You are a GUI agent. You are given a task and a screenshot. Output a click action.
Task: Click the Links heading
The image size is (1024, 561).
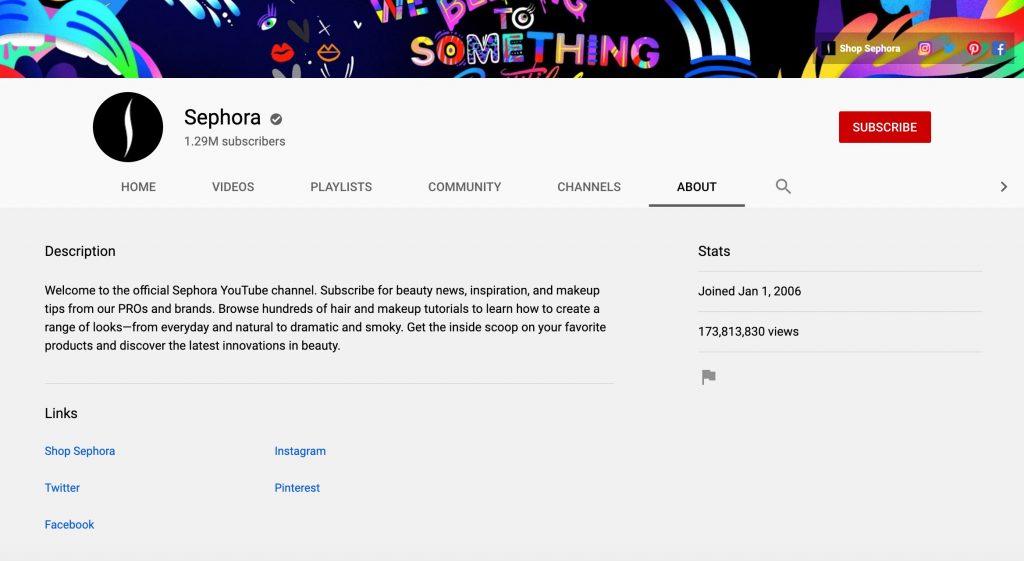(x=61, y=413)
